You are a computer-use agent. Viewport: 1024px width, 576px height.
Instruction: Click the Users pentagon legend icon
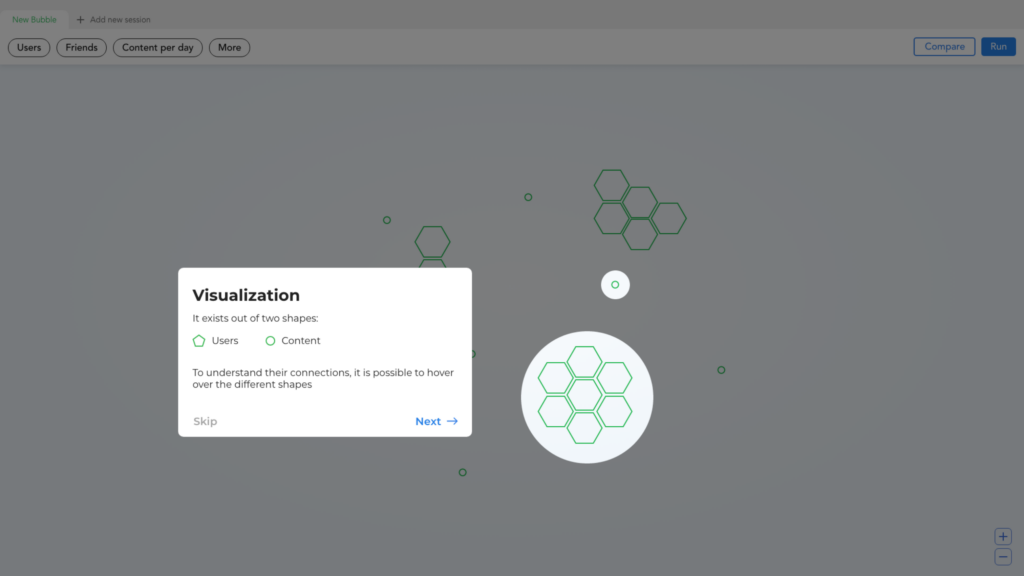click(x=199, y=341)
